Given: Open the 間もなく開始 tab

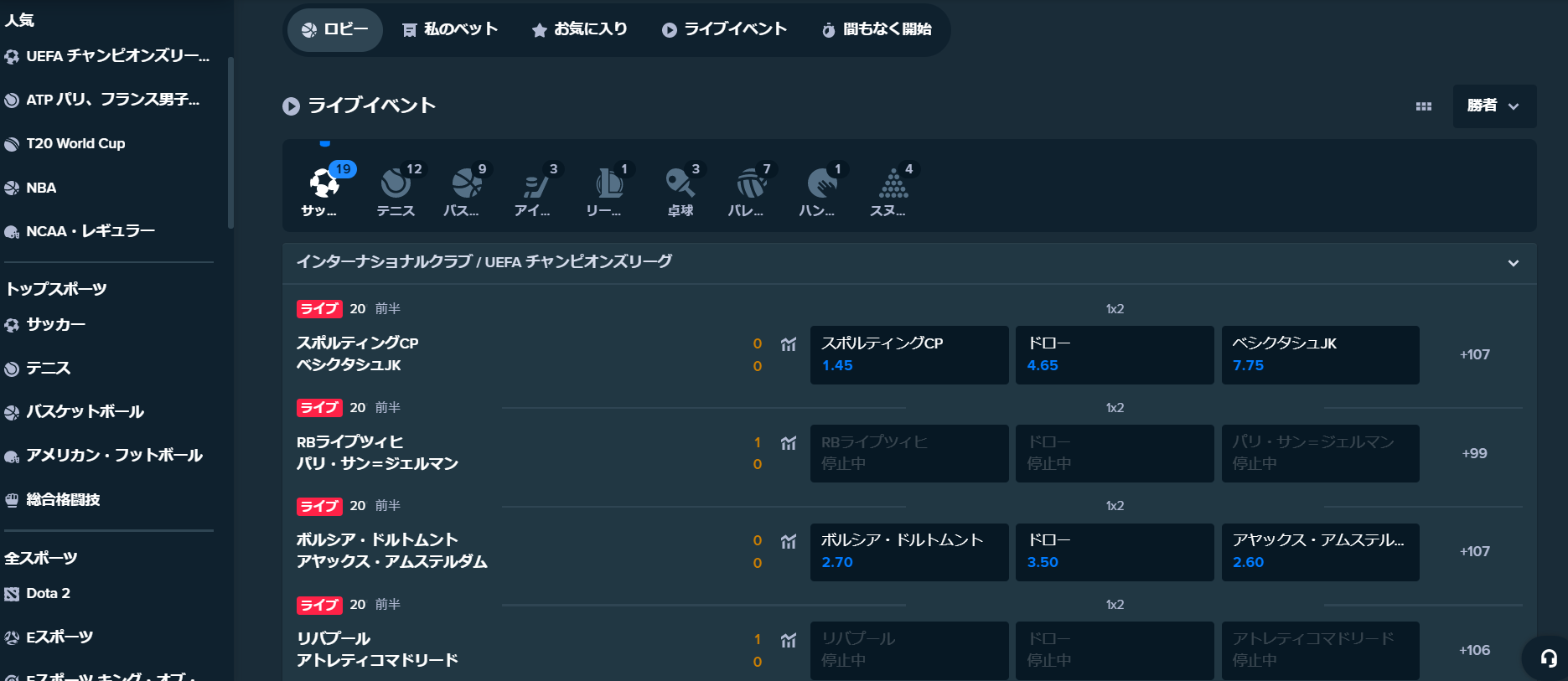Looking at the screenshot, I should pos(877,29).
